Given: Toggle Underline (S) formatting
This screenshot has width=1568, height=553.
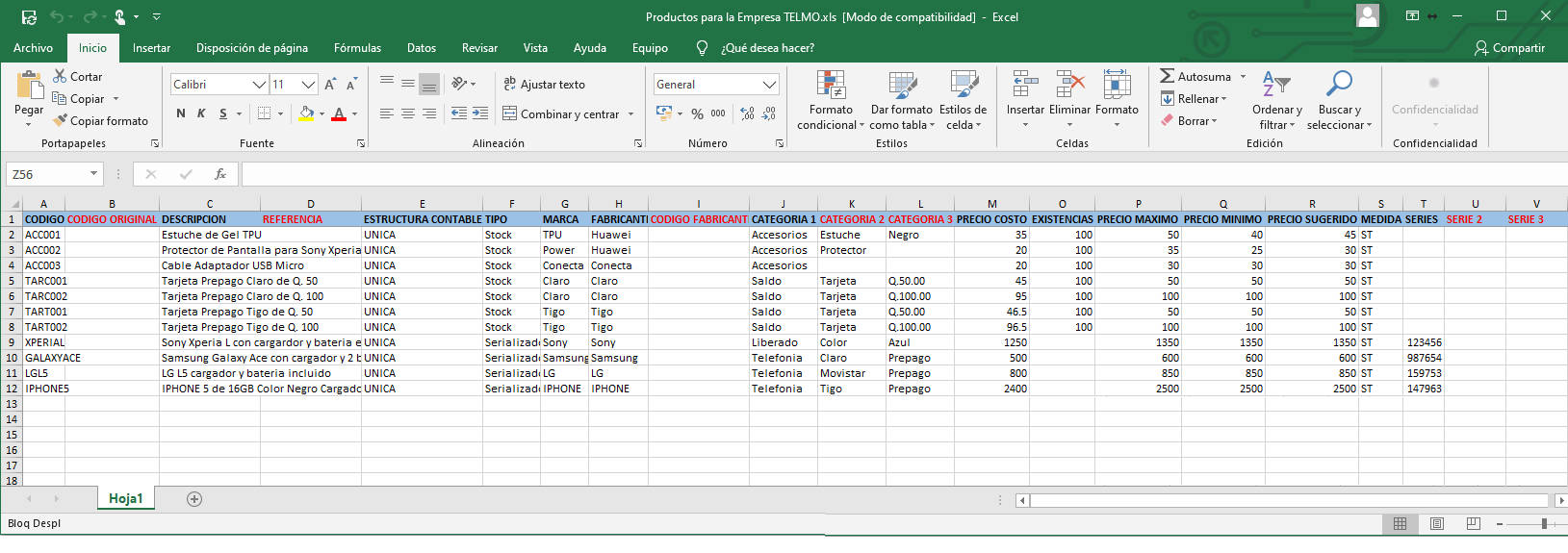Looking at the screenshot, I should [x=223, y=113].
